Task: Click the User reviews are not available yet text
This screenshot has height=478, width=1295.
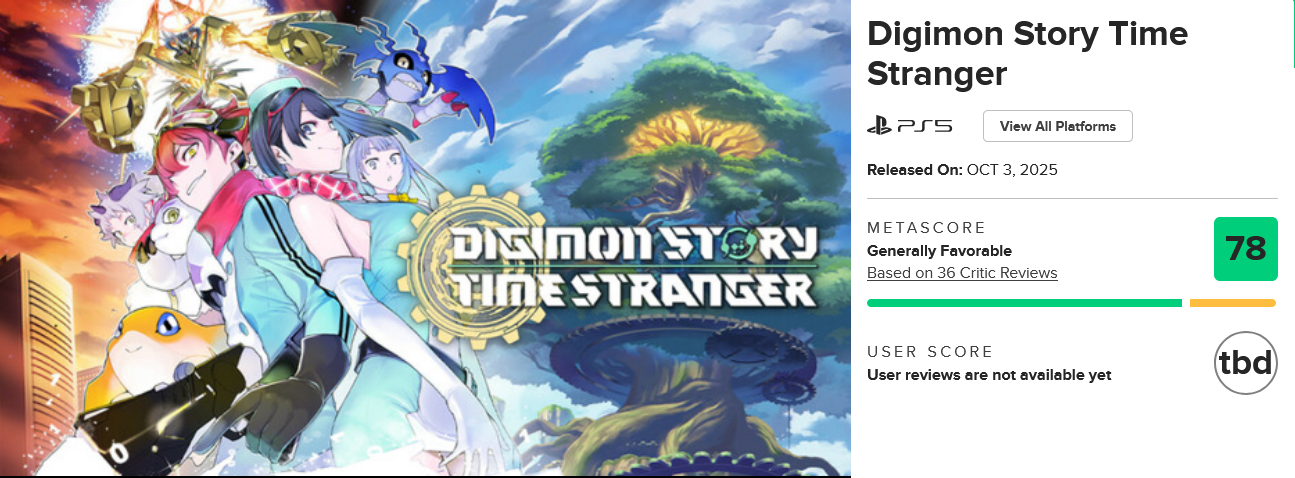Action: (x=988, y=375)
